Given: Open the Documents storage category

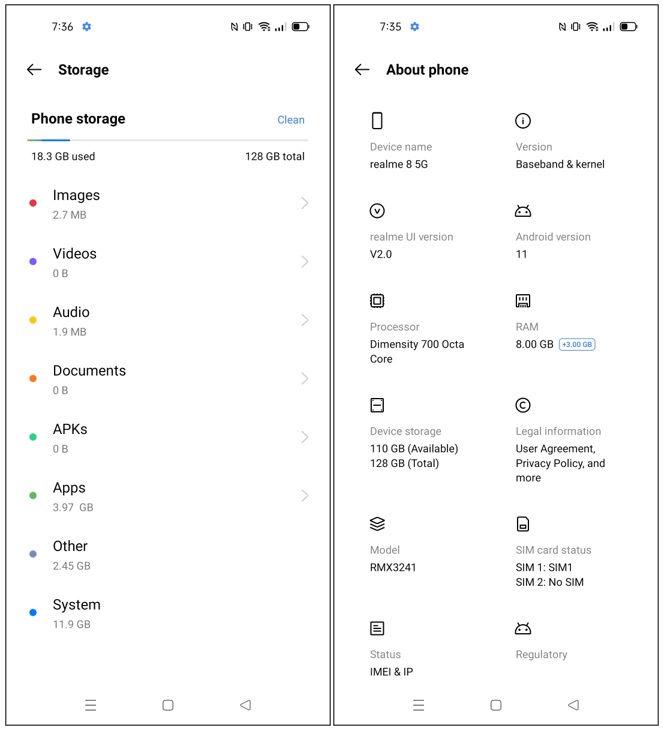Looking at the screenshot, I should [167, 379].
